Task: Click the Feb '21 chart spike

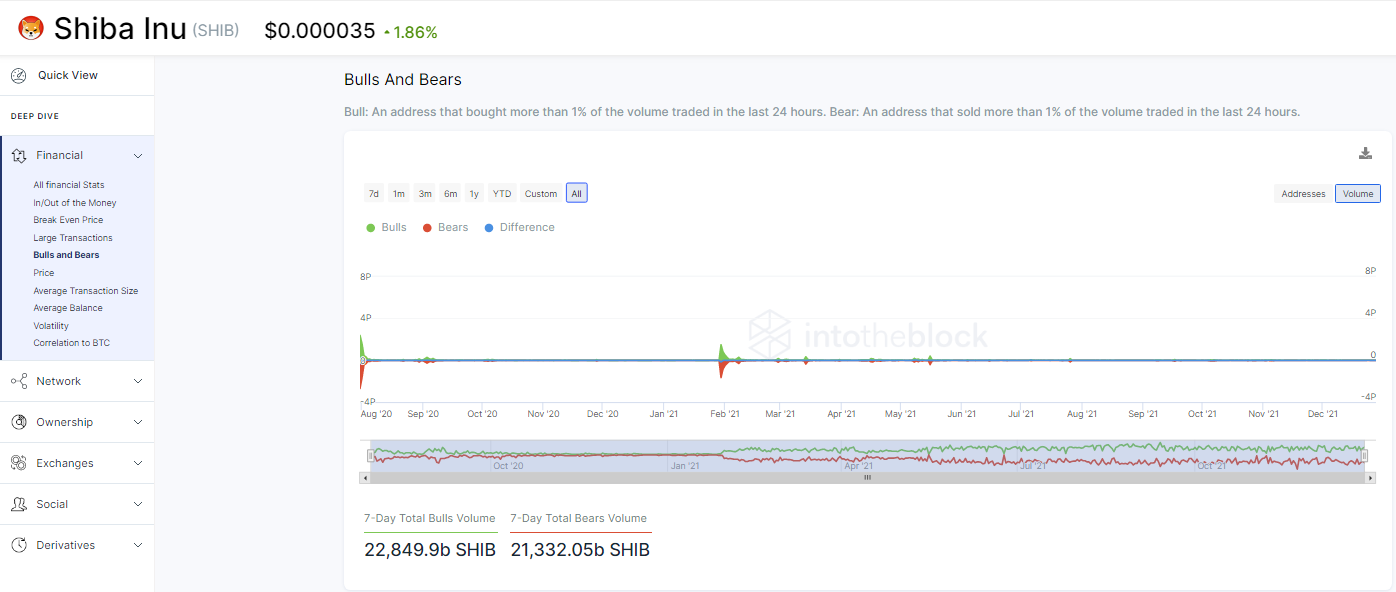Action: (x=721, y=360)
